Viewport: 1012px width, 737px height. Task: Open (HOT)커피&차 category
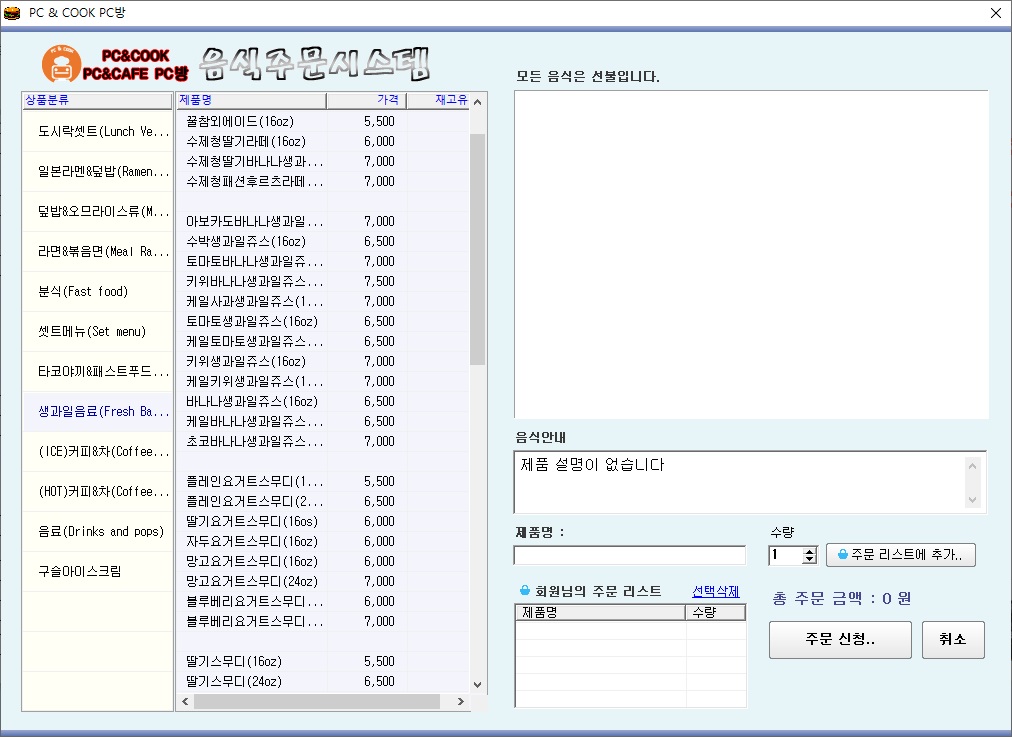[97, 492]
